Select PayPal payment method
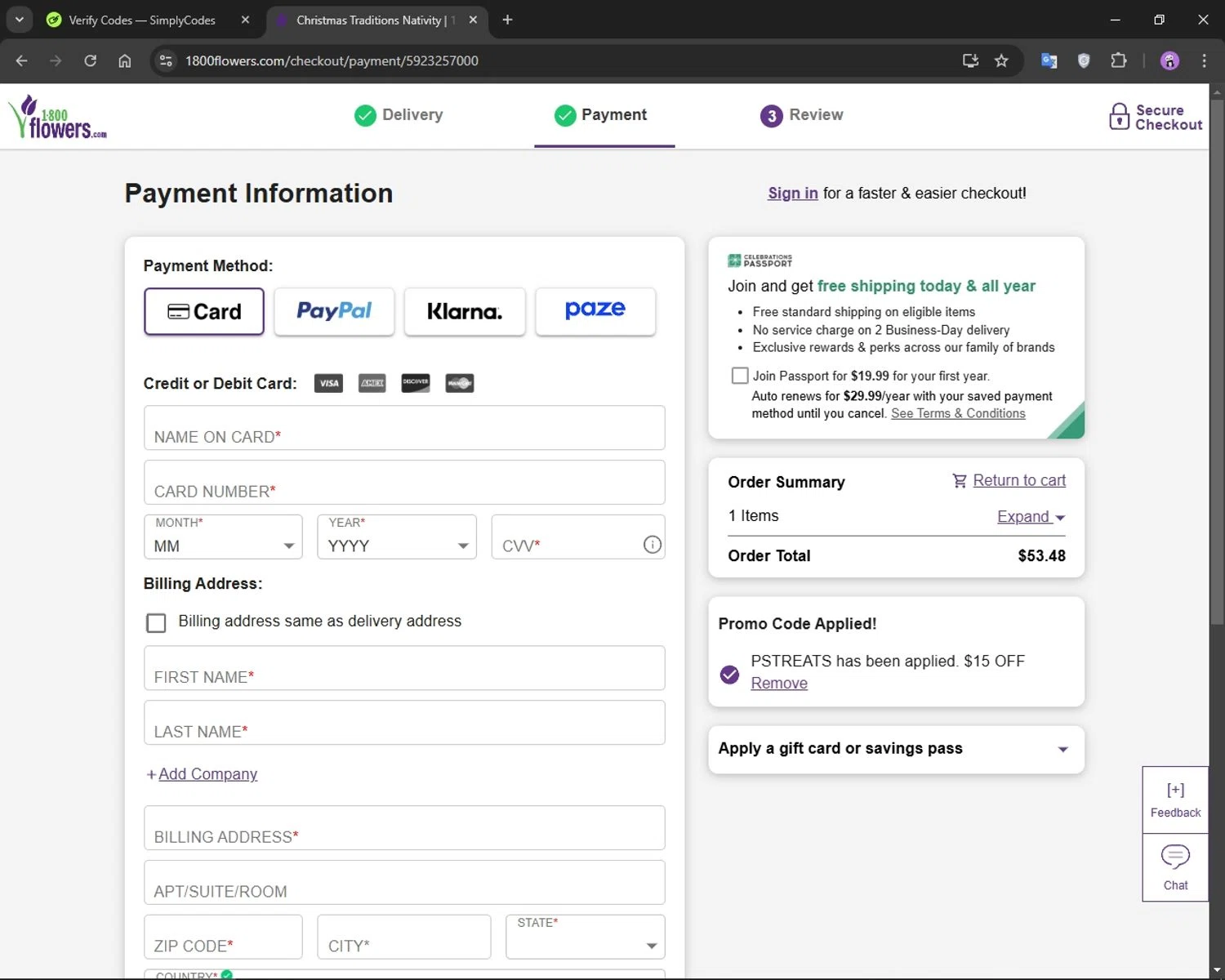Screen dimensions: 1225x980 (334, 311)
